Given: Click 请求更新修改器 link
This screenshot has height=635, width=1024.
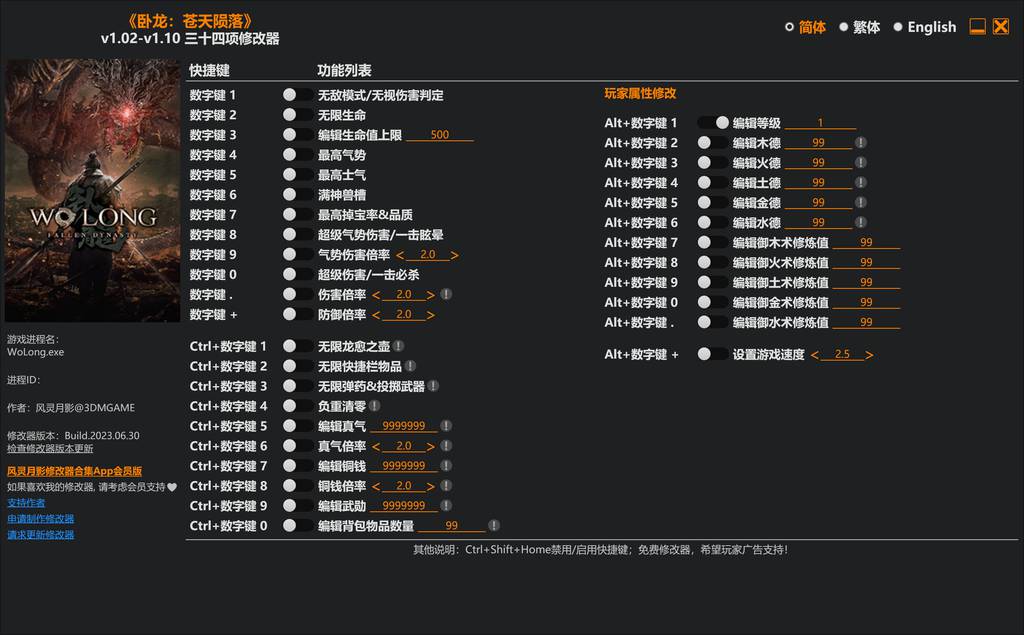Looking at the screenshot, I should [x=40, y=534].
